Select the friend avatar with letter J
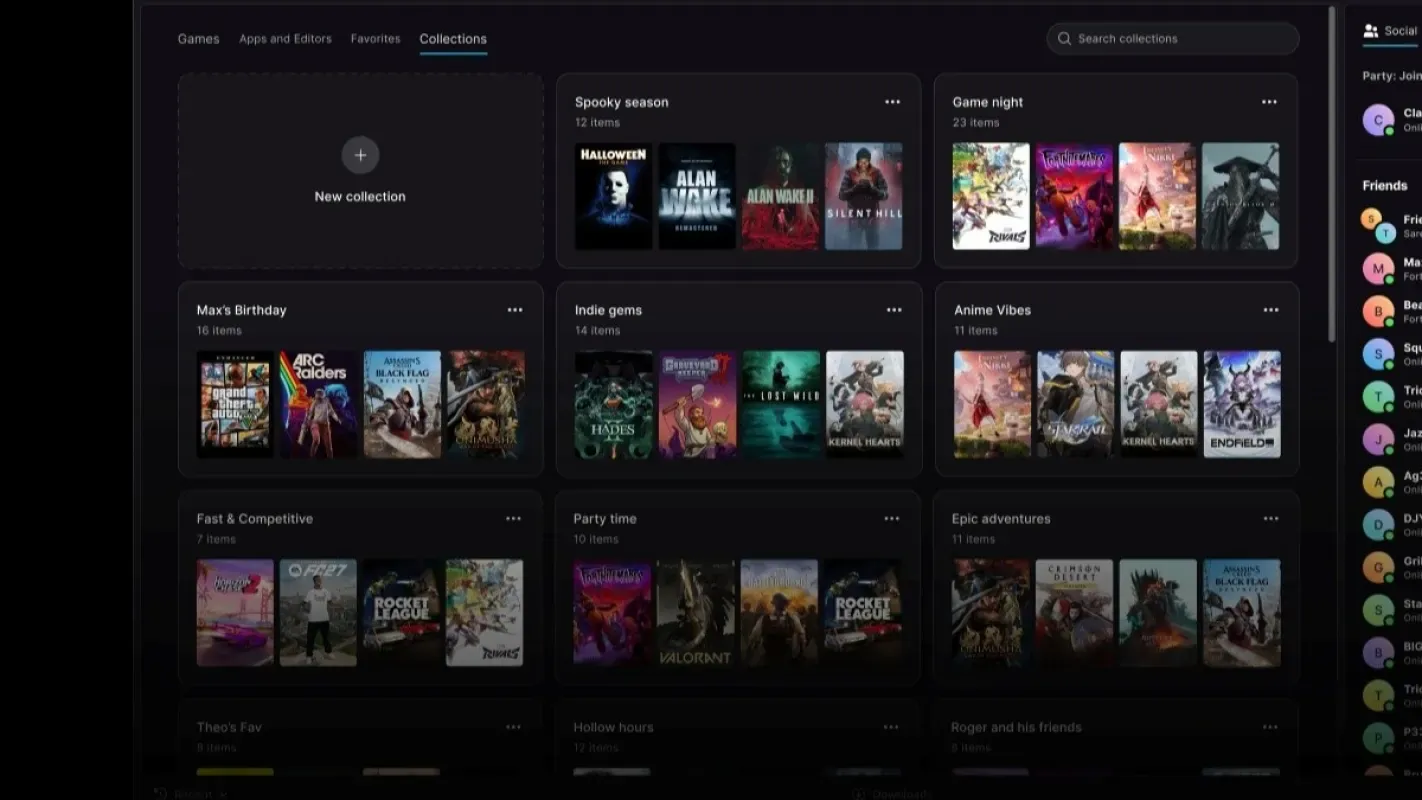This screenshot has height=800, width=1422. (1378, 439)
